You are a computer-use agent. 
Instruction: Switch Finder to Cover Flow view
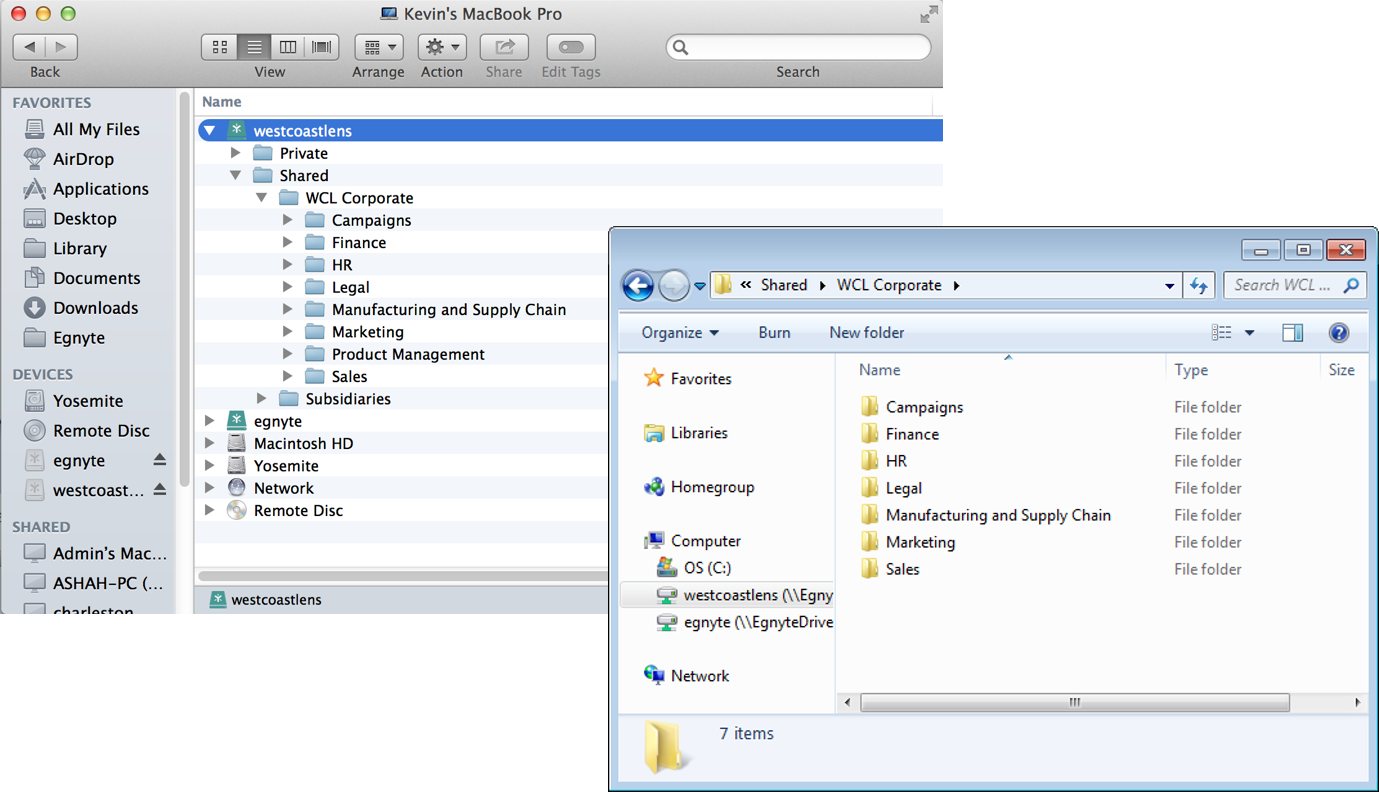[321, 46]
